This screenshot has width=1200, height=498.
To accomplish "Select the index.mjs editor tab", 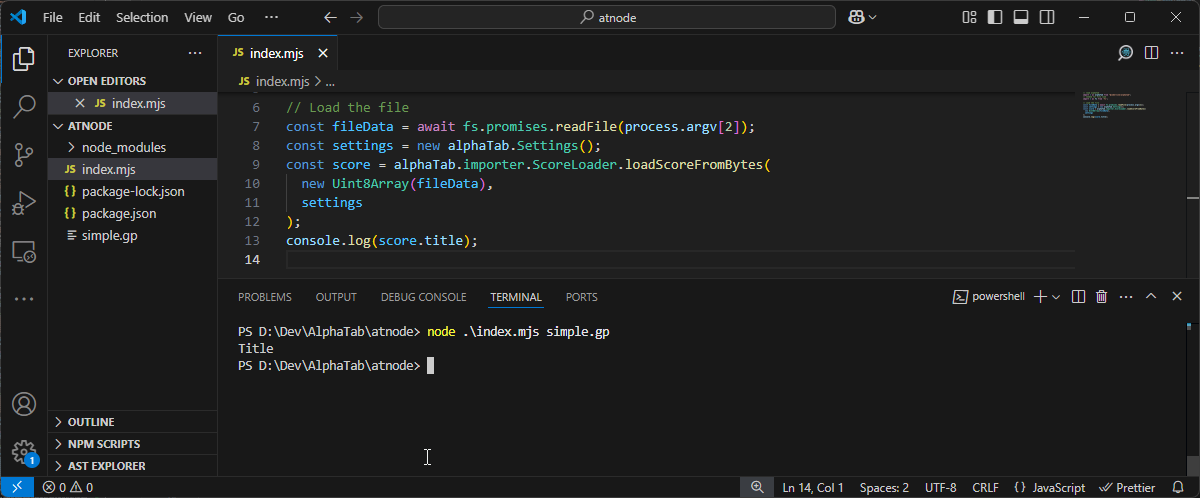I will pyautogui.click(x=278, y=52).
